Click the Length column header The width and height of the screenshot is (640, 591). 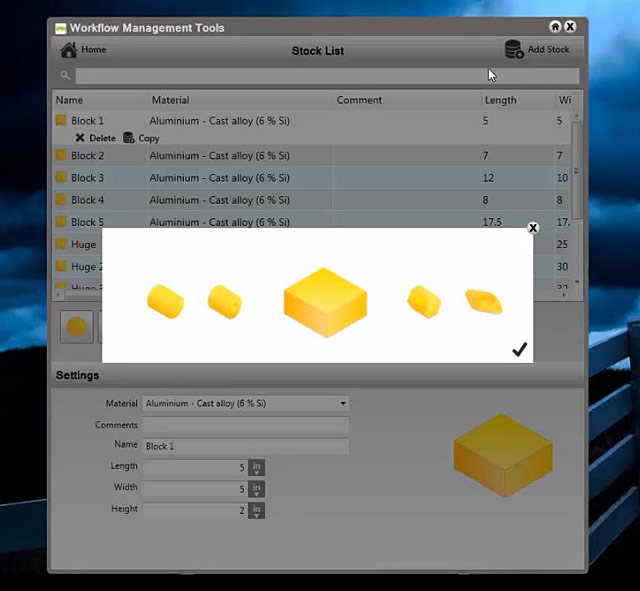pos(500,100)
